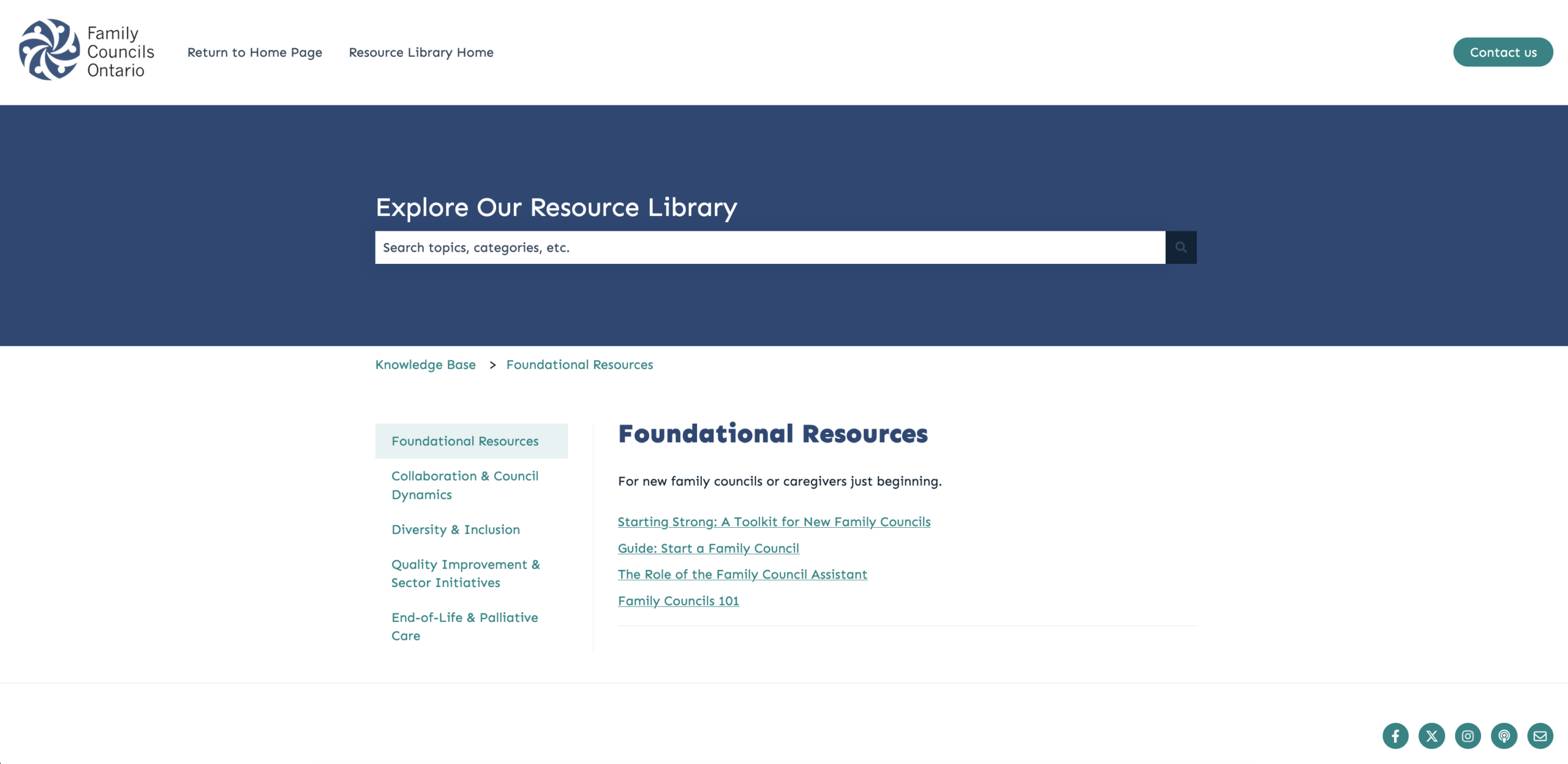Open Collaboration & Council Dynamics category

point(464,485)
